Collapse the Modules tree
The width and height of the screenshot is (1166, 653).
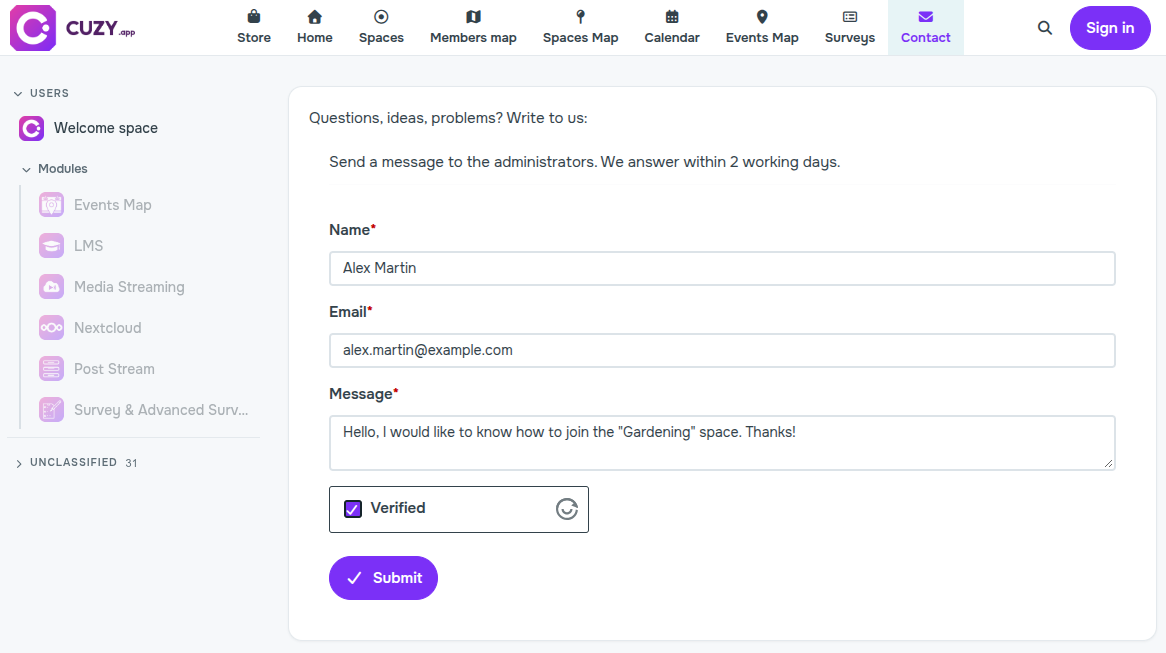pos(26,170)
